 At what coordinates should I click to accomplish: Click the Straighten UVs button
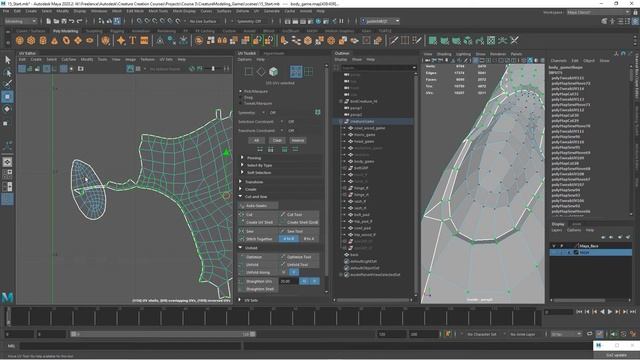259,281
